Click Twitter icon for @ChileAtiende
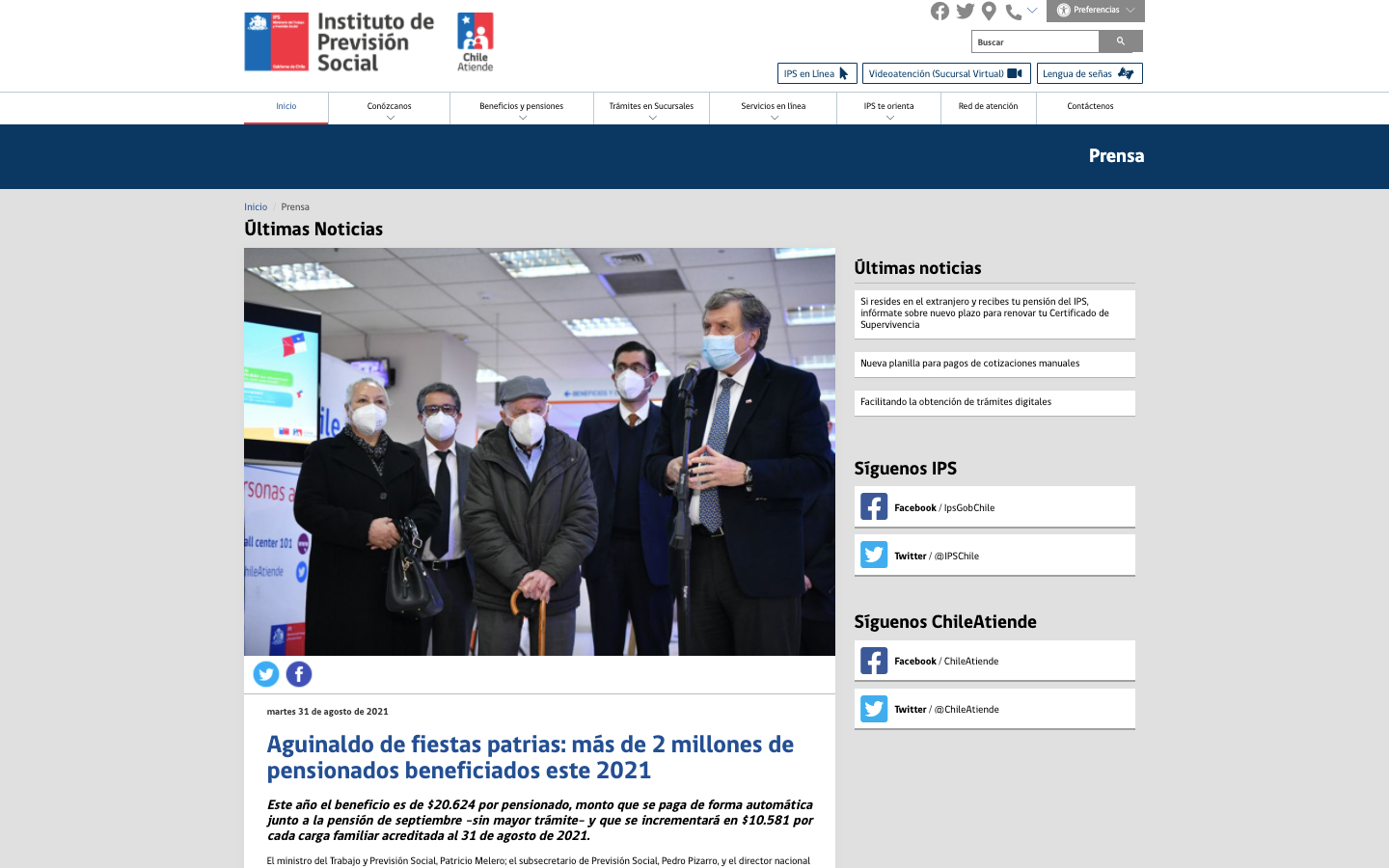Screen dimensions: 1389x868 [874, 709]
